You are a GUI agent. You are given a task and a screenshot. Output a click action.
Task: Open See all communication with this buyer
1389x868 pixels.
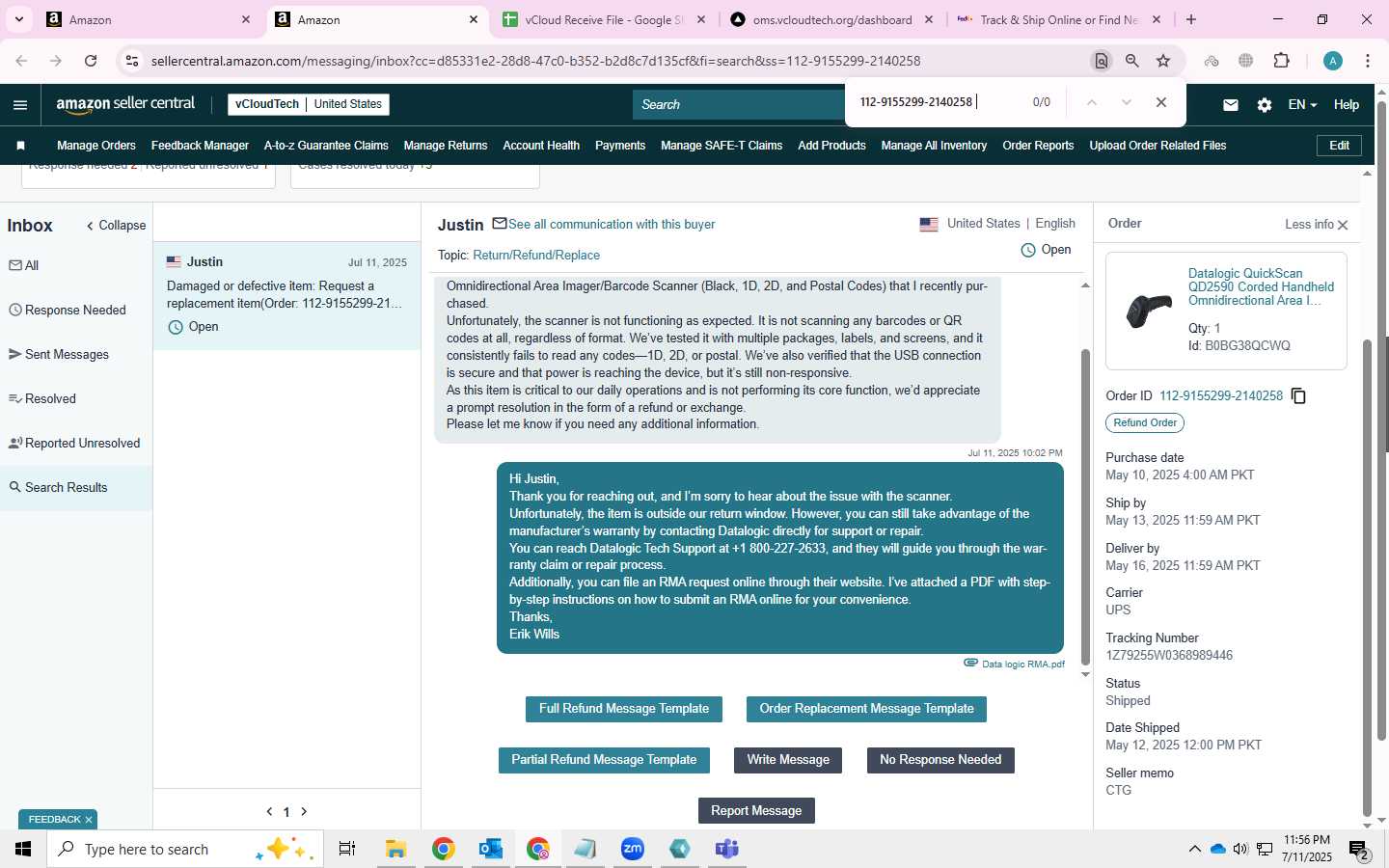[612, 225]
